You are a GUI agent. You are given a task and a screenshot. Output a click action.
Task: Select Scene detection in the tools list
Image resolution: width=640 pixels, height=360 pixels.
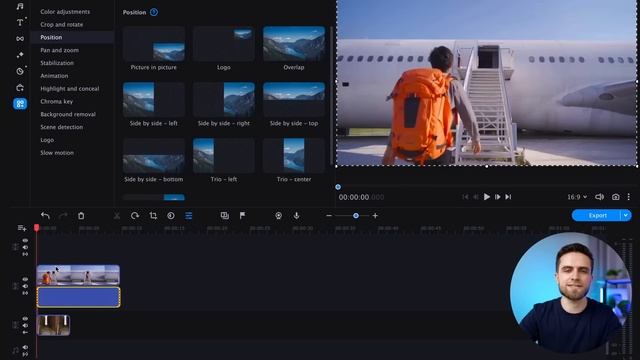tap(62, 127)
